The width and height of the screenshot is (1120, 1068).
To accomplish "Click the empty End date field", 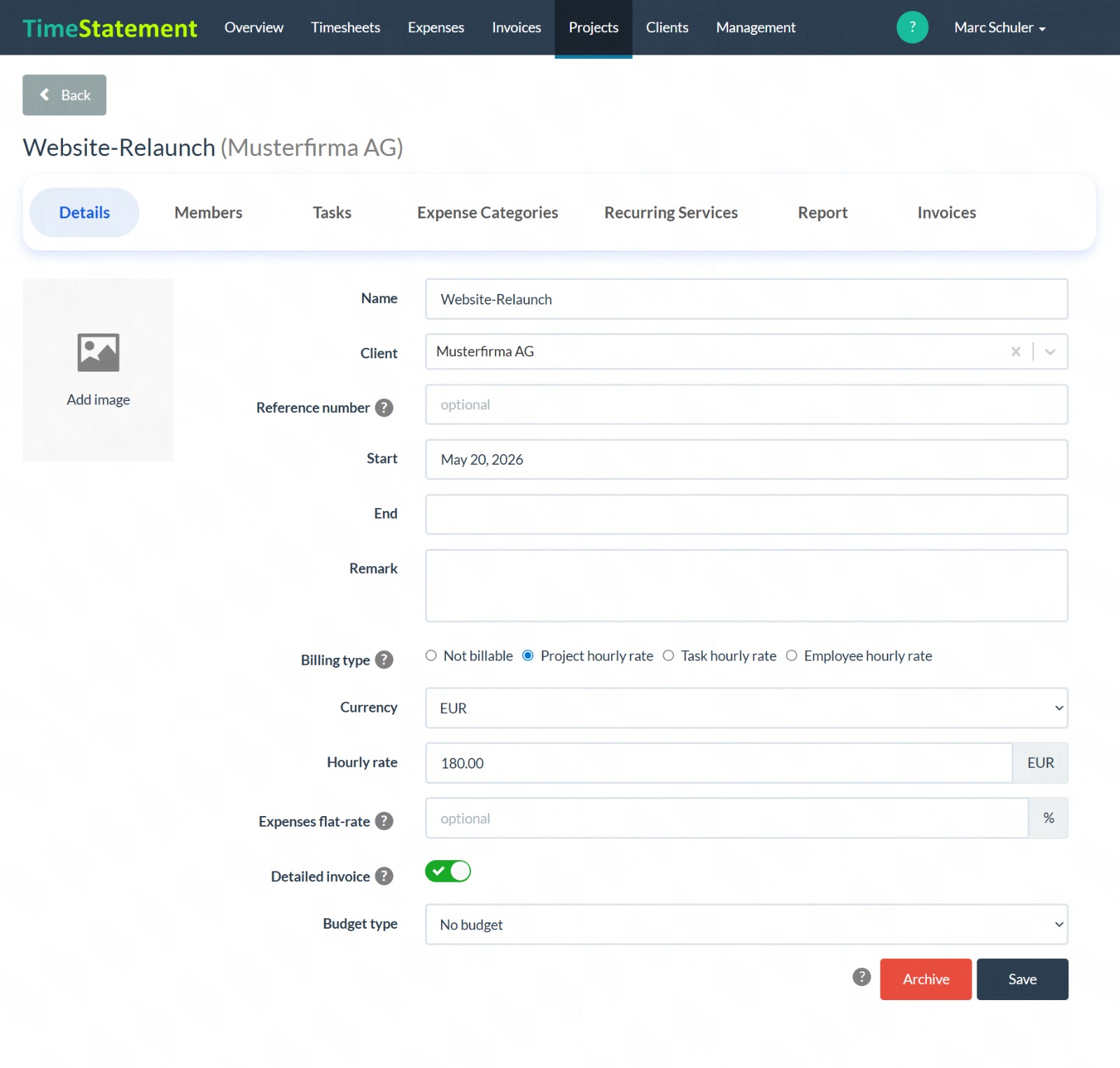I will (746, 514).
